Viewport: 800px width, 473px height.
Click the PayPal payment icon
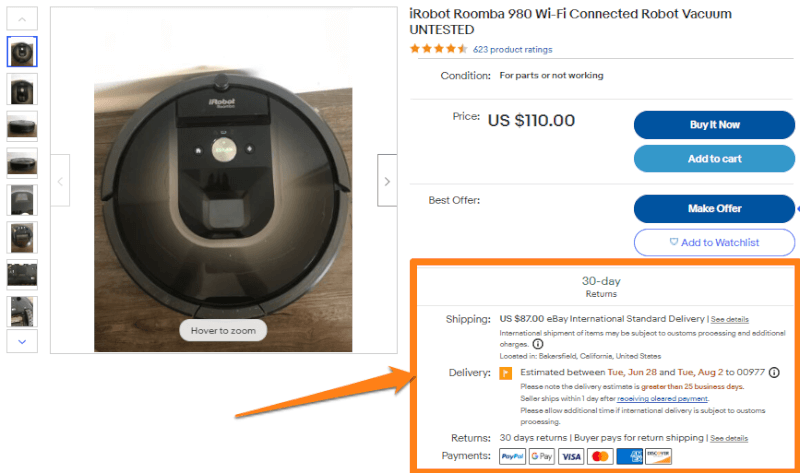512,456
